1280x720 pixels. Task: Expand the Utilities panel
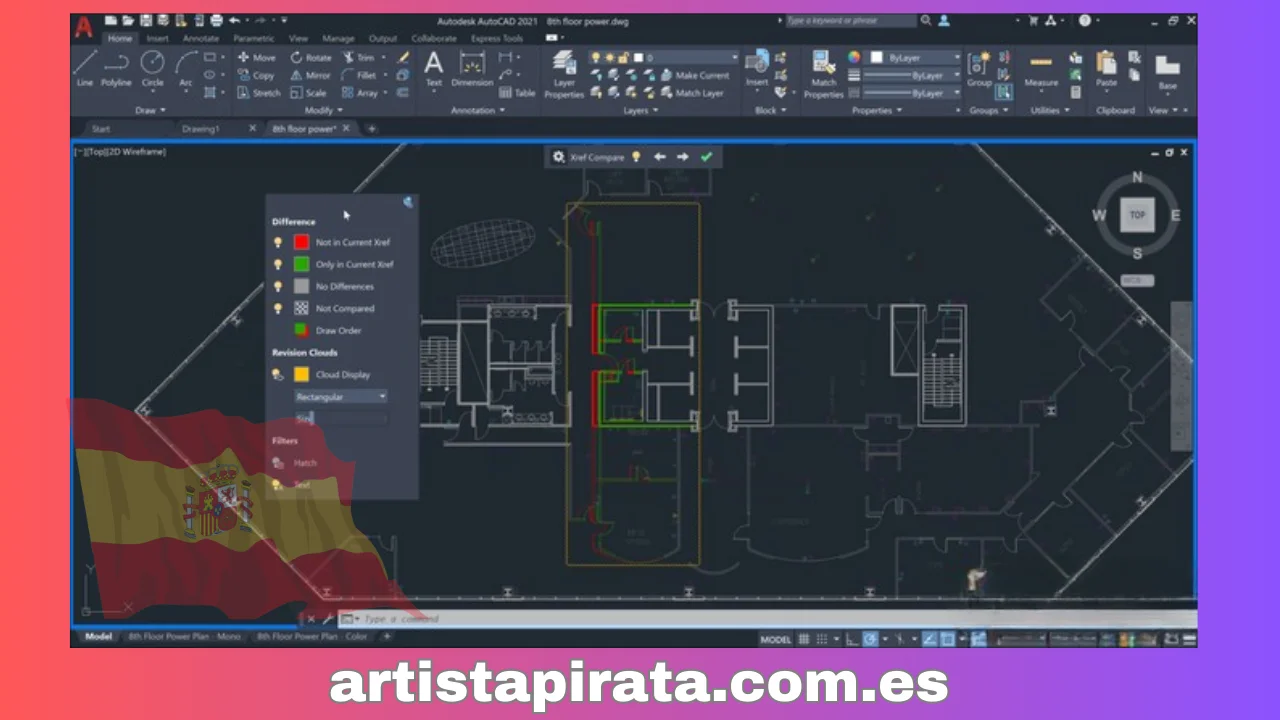click(x=1049, y=111)
